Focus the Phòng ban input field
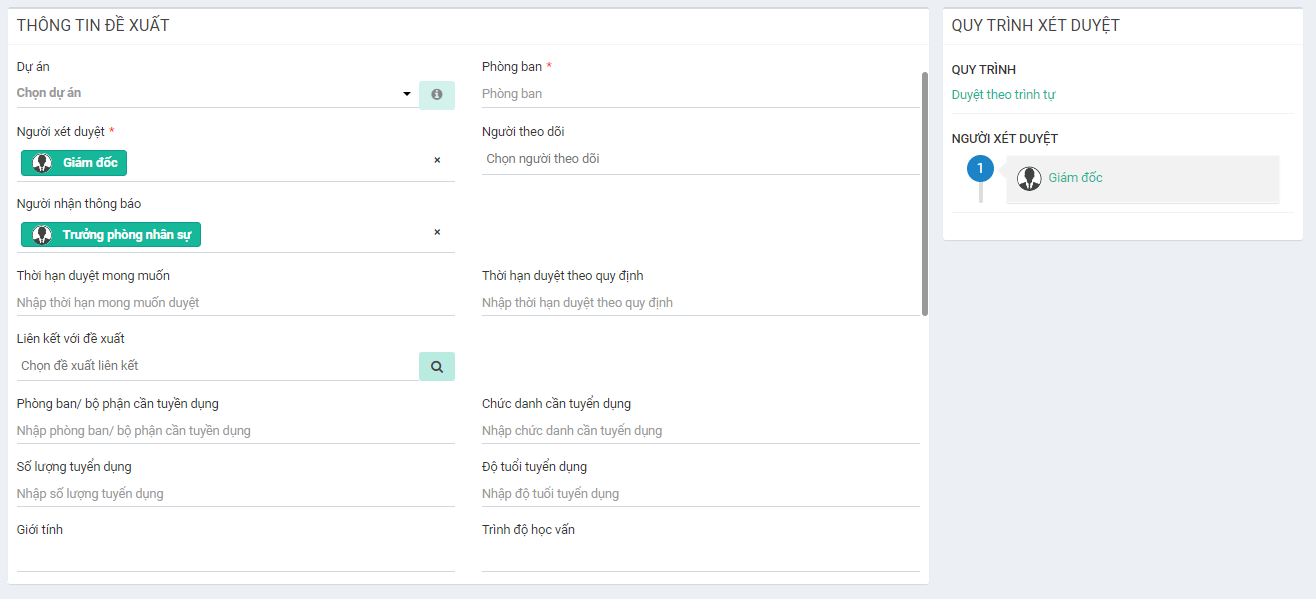The width and height of the screenshot is (1316, 599). pos(700,94)
